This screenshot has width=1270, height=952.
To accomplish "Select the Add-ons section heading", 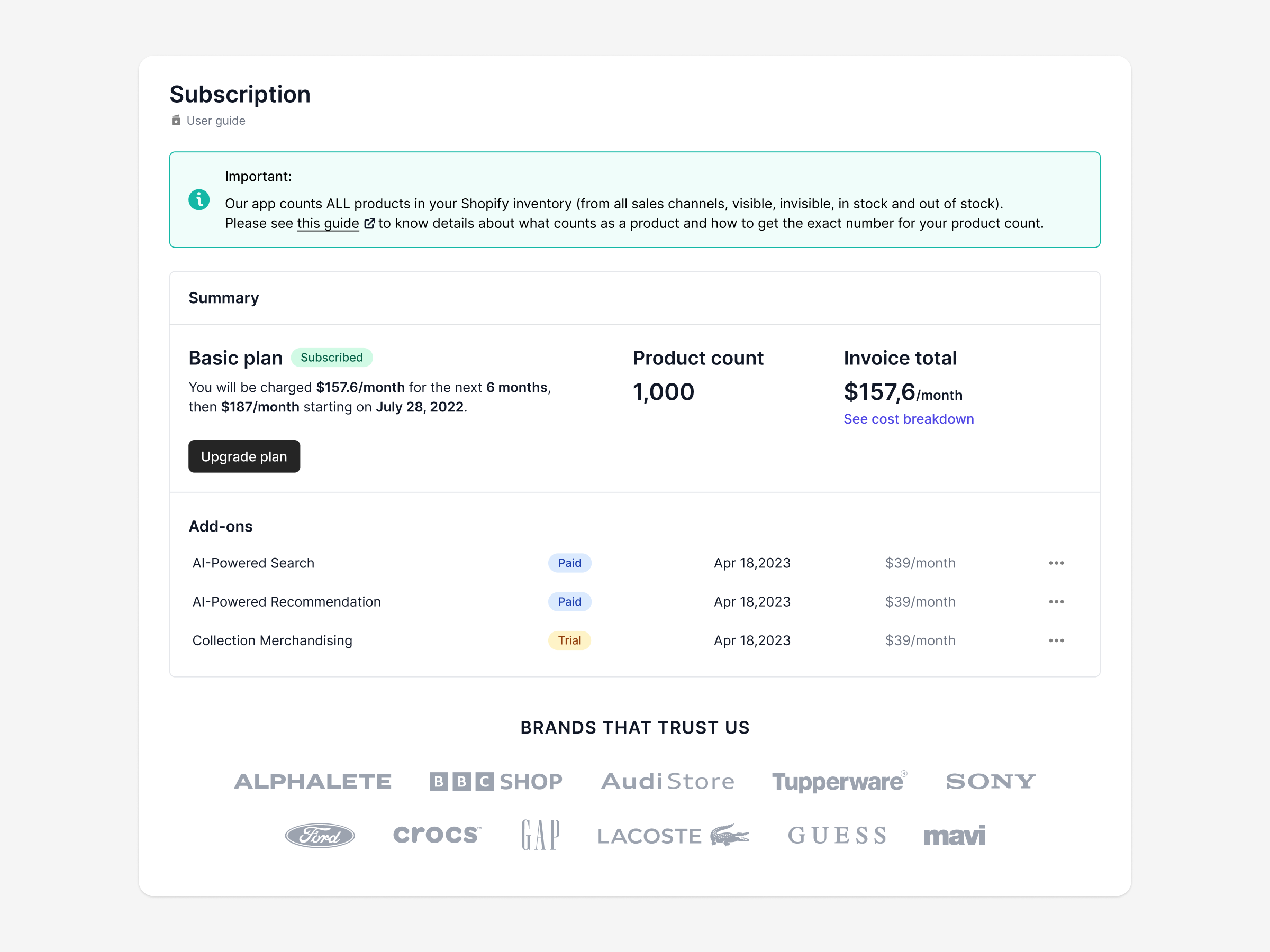I will pyautogui.click(x=221, y=526).
